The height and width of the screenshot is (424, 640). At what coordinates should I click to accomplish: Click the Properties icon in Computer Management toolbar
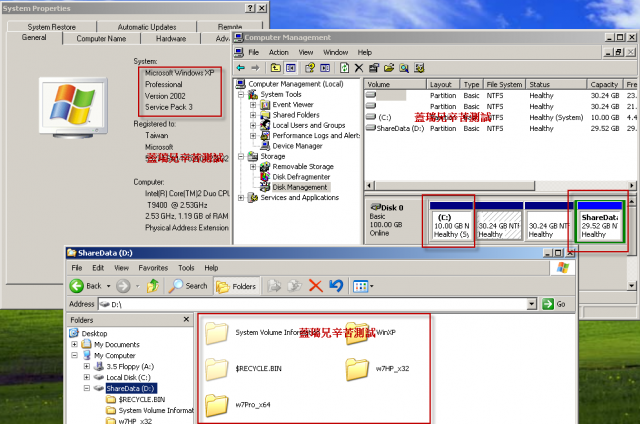(374, 68)
